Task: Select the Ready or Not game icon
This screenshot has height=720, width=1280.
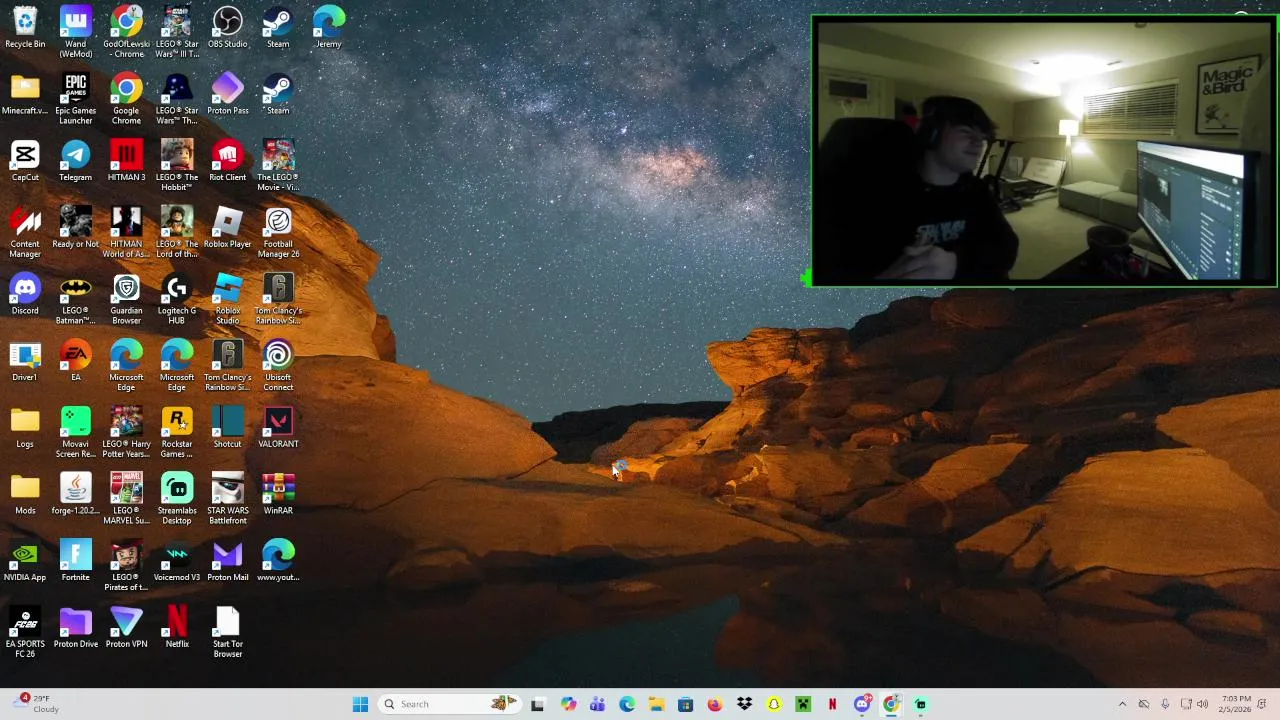Action: [76, 228]
